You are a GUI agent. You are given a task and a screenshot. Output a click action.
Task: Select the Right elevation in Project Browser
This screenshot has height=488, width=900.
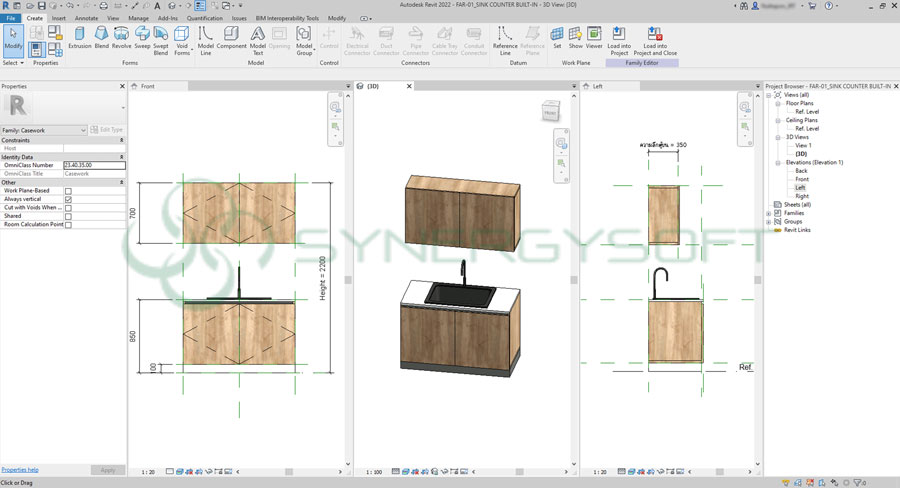point(801,196)
